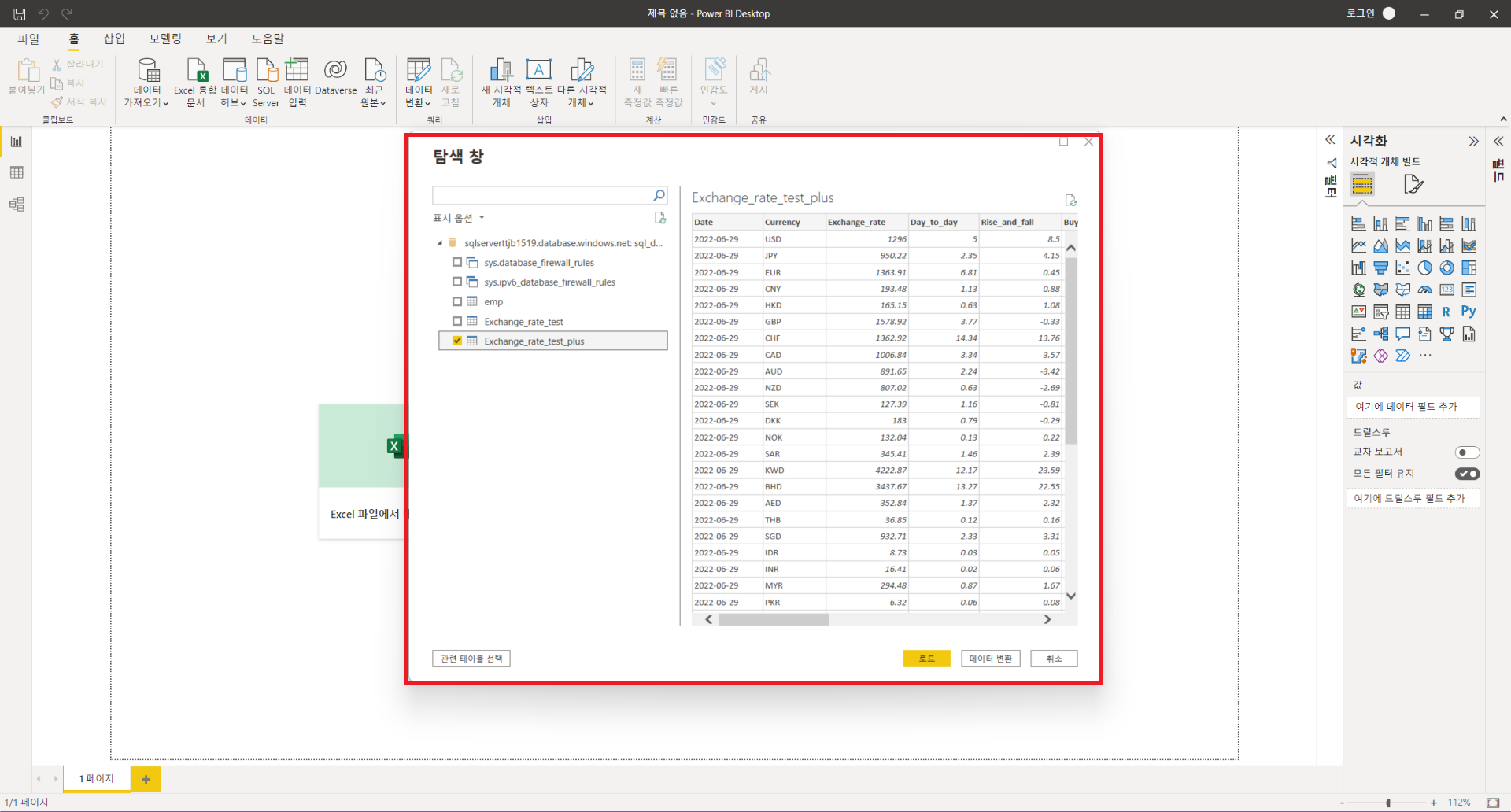Select the R script visual icon
Screen dimensions: 1511x812
point(1446,312)
